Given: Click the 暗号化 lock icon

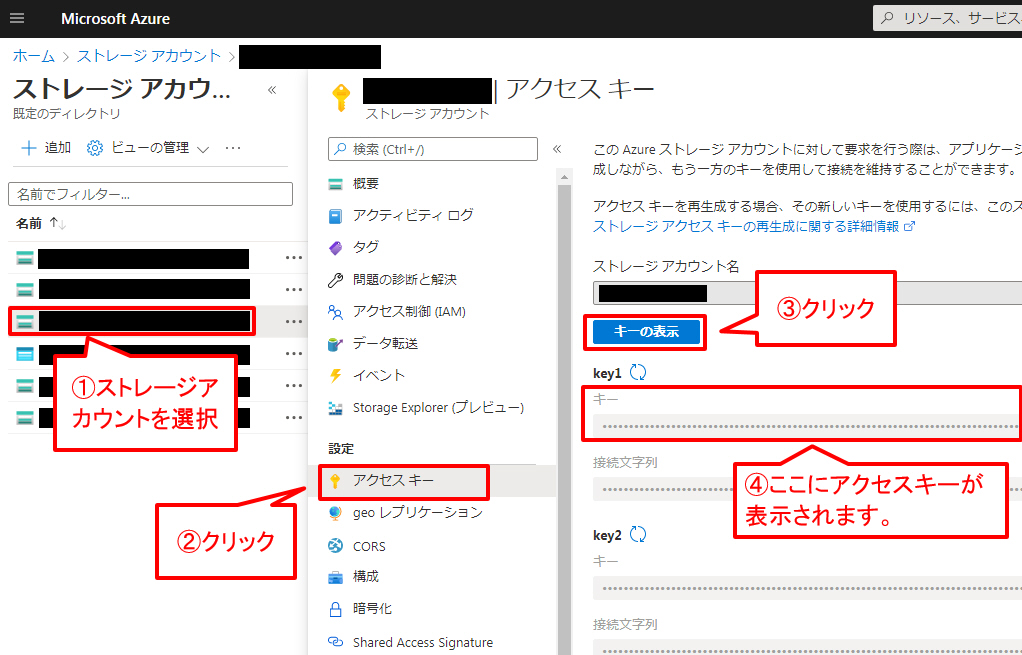Looking at the screenshot, I should (336, 609).
